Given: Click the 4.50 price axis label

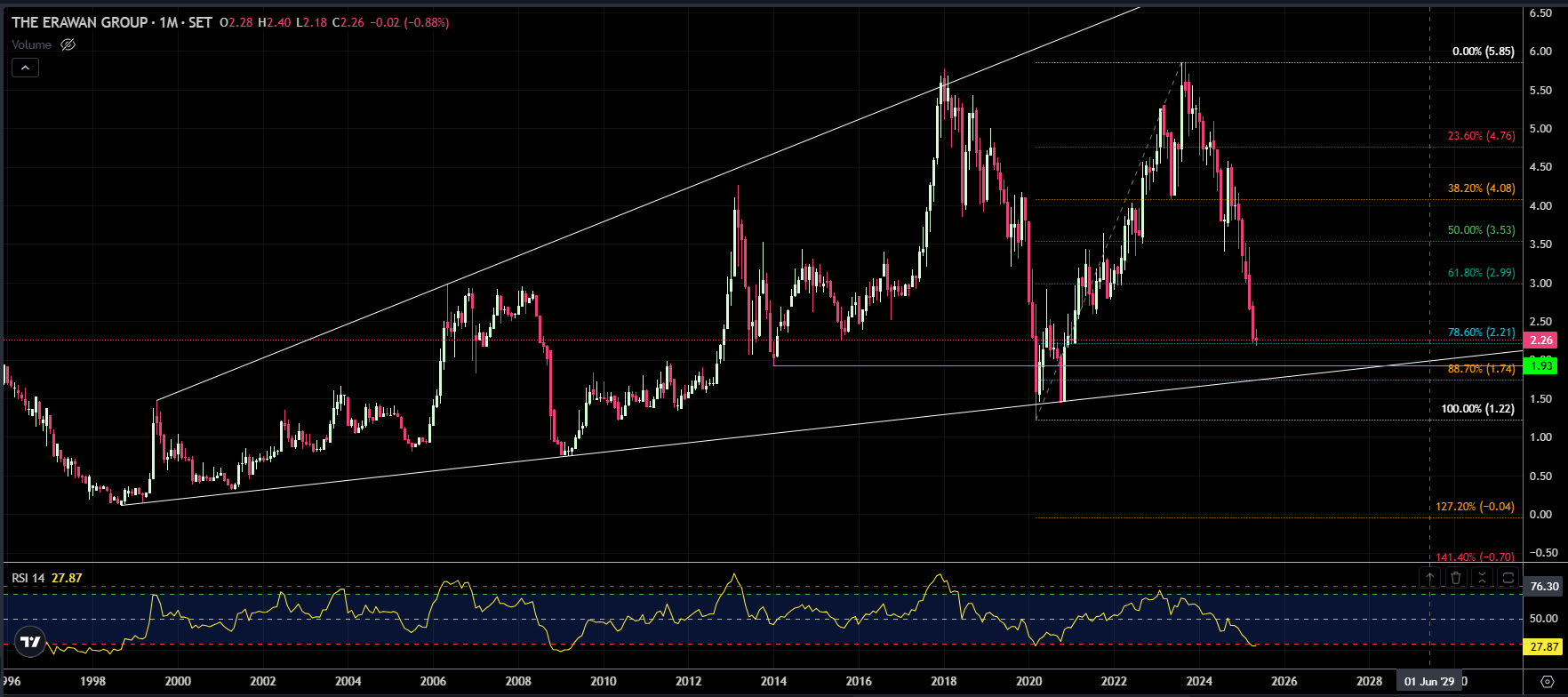Looking at the screenshot, I should 1540,167.
